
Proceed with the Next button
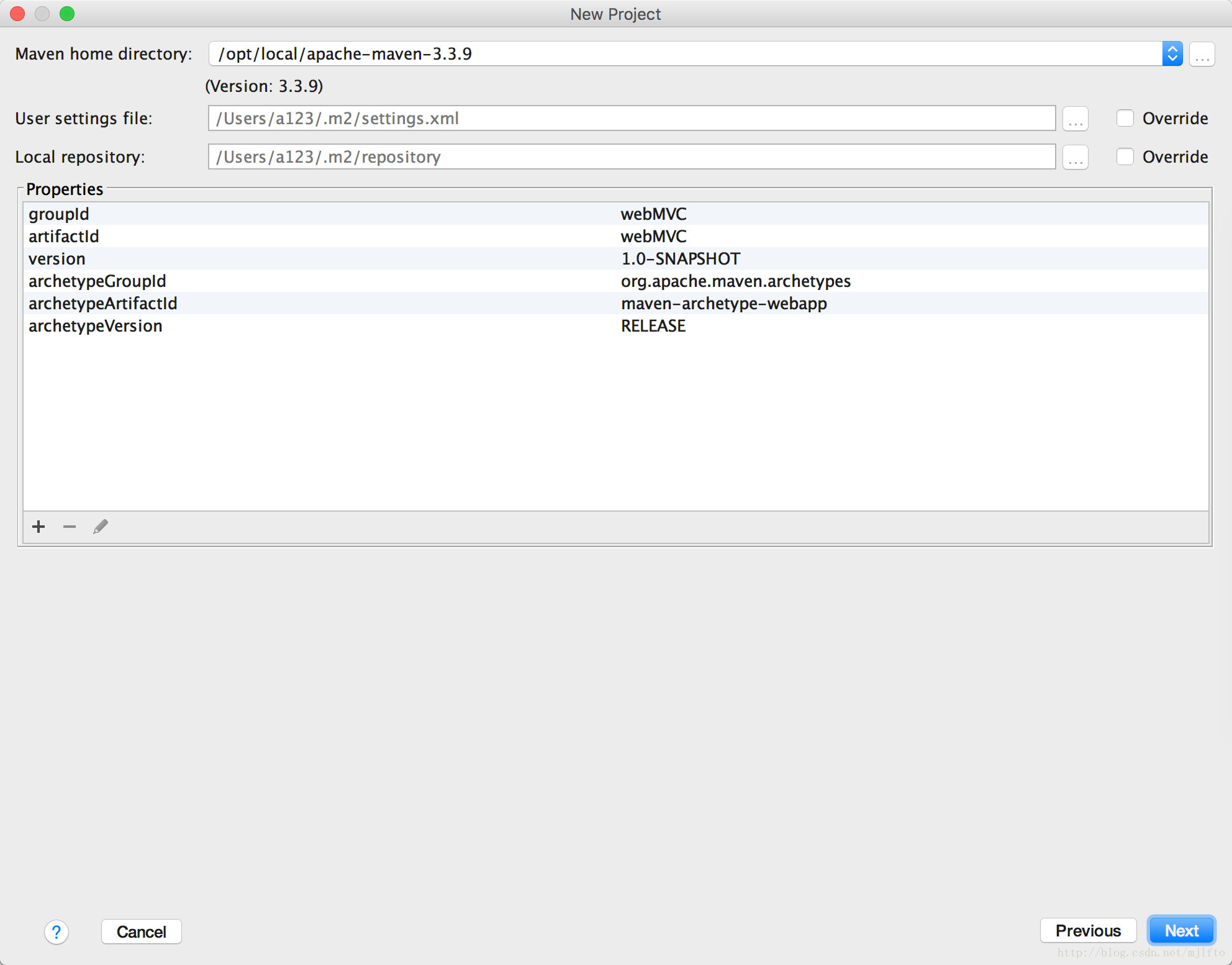pos(1182,931)
